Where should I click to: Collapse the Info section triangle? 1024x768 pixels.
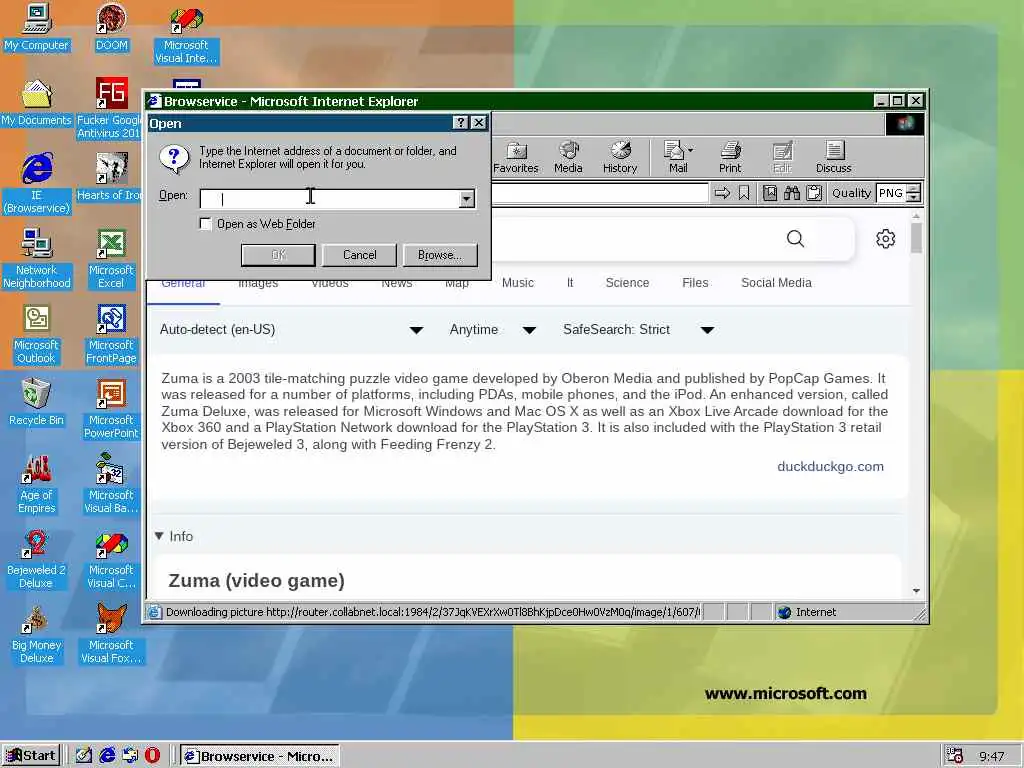pyautogui.click(x=159, y=536)
